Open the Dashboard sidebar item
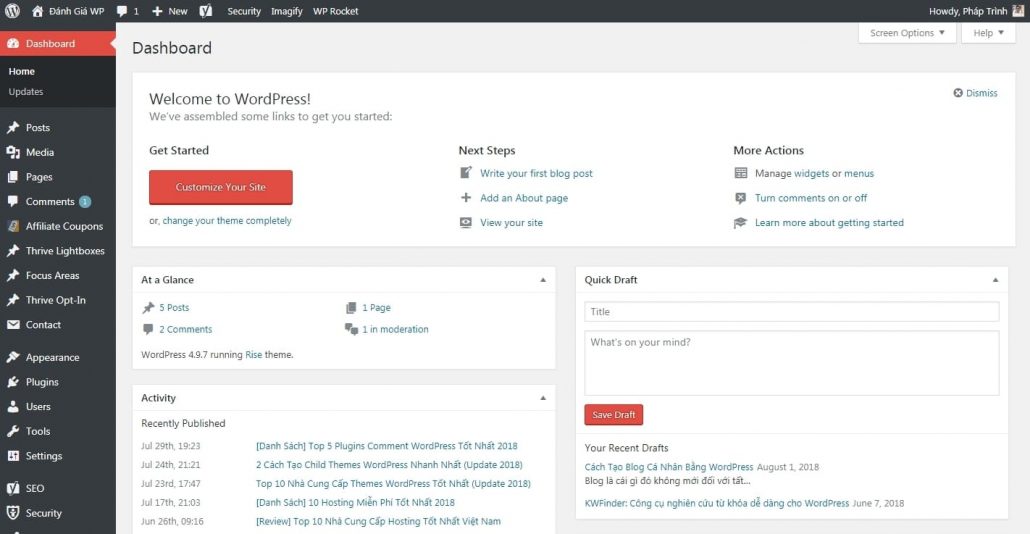This screenshot has width=1030, height=534. 58,43
